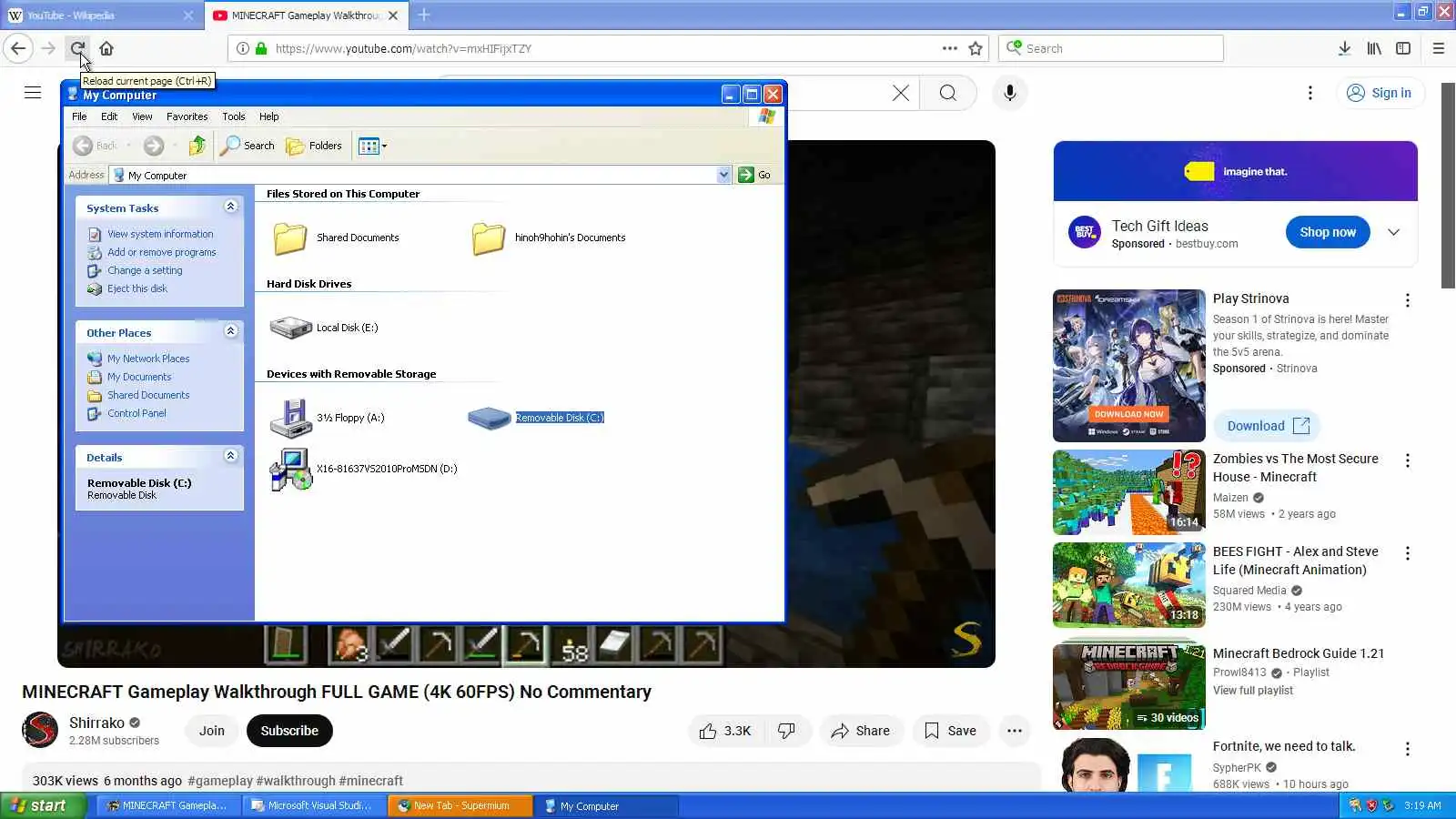Open BEES FIGHT Alex and Steve thumbnail
This screenshot has width=1456, height=819.
[x=1129, y=585]
